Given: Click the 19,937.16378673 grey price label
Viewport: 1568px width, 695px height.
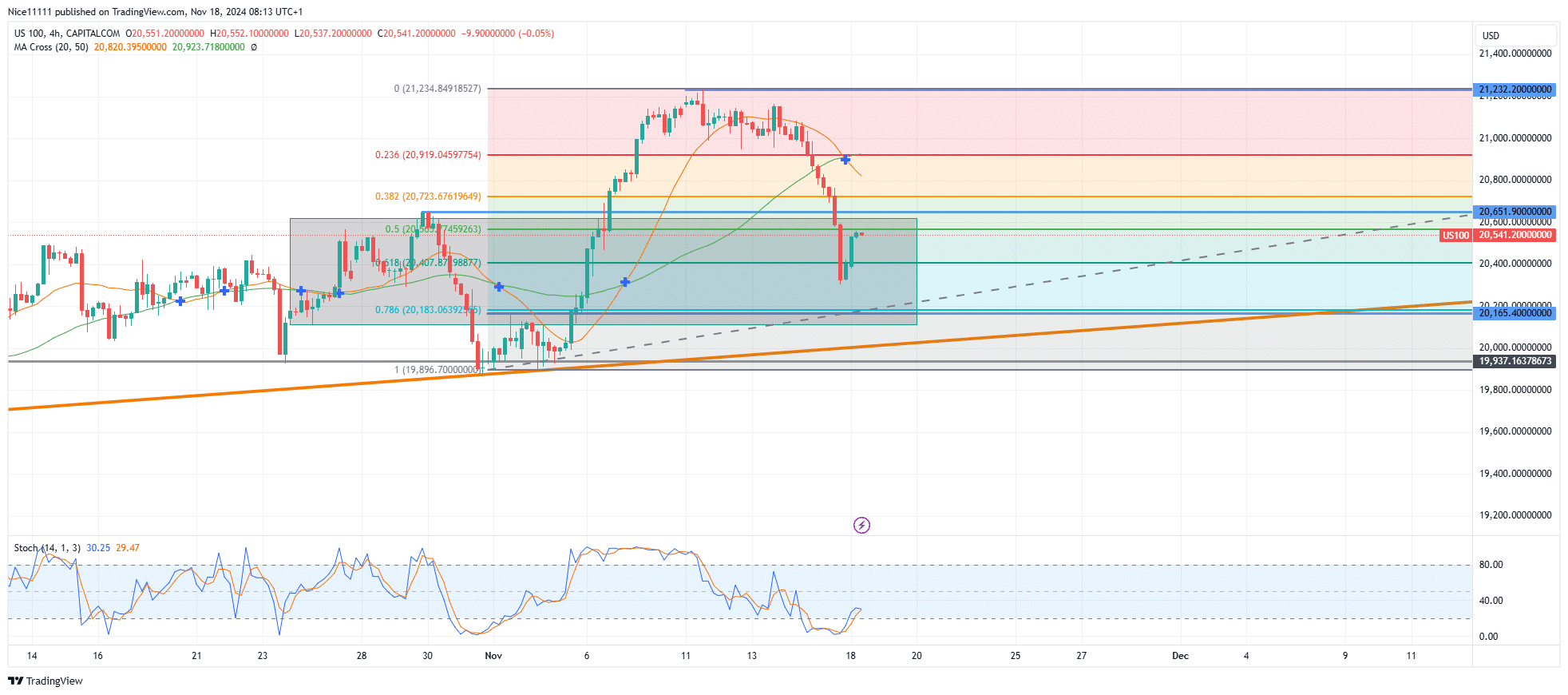Looking at the screenshot, I should 1515,361.
